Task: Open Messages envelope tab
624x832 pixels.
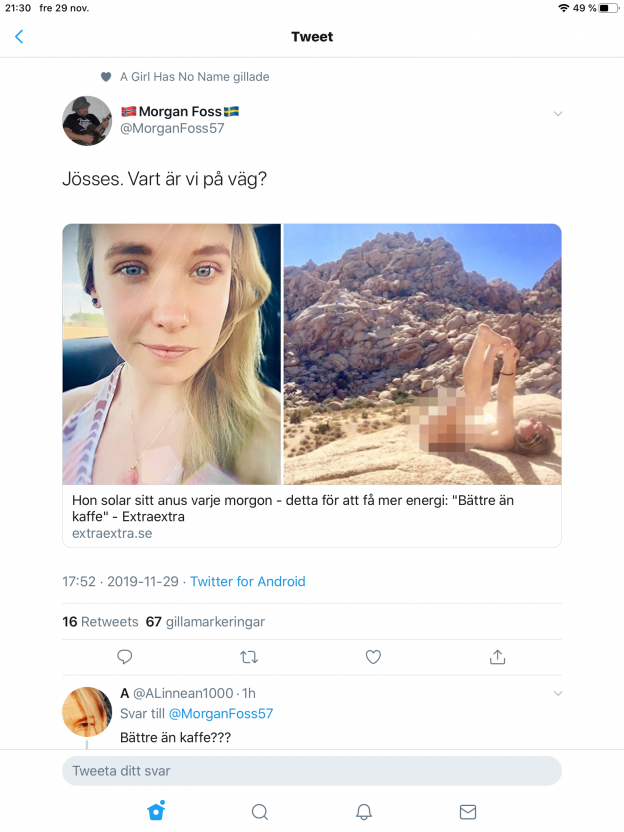Action: pyautogui.click(x=467, y=812)
